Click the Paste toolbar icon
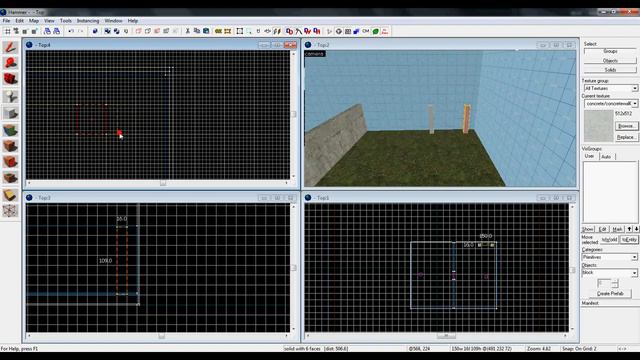The image size is (640, 360). click(206, 31)
